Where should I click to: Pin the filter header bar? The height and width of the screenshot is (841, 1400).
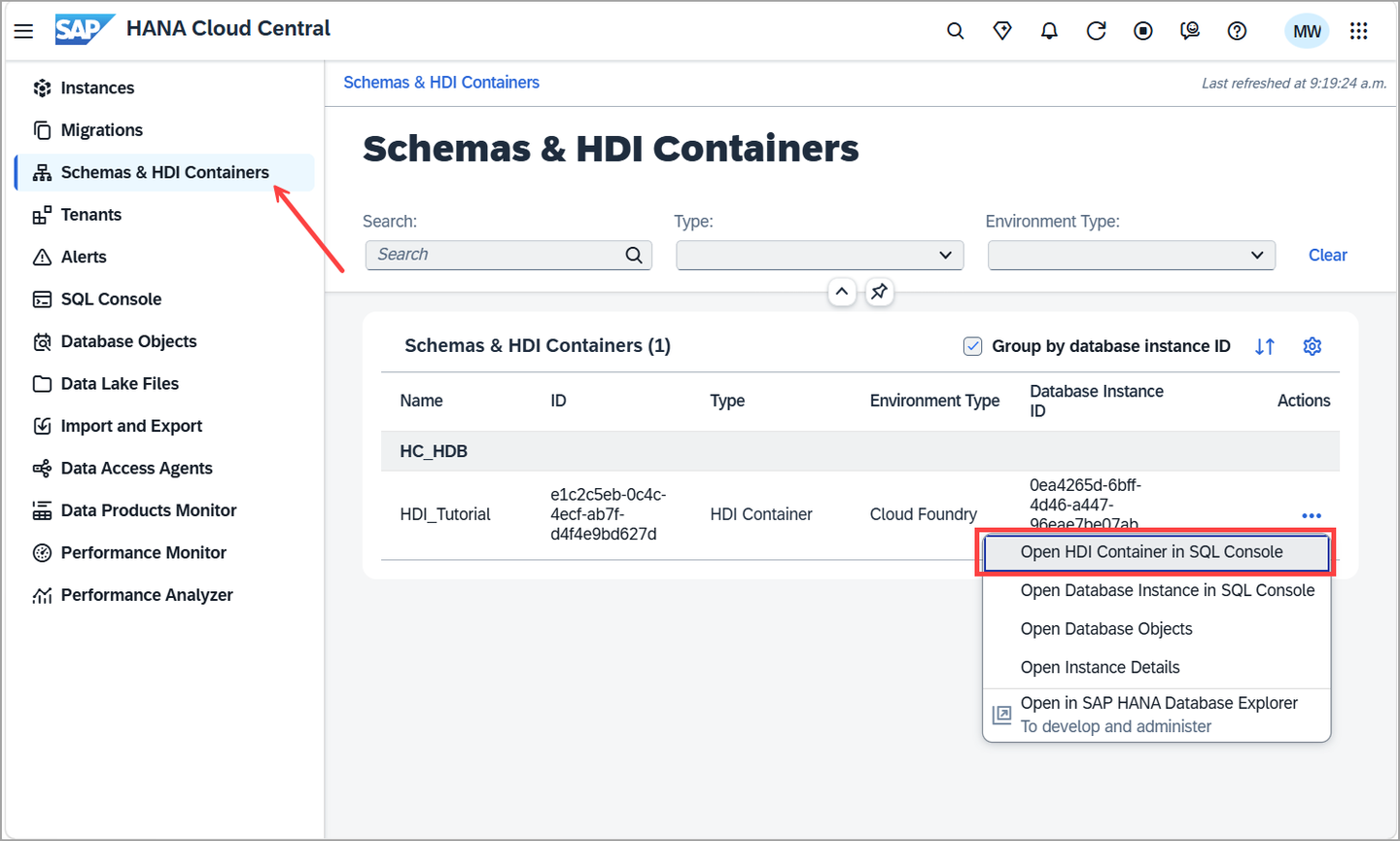[879, 291]
